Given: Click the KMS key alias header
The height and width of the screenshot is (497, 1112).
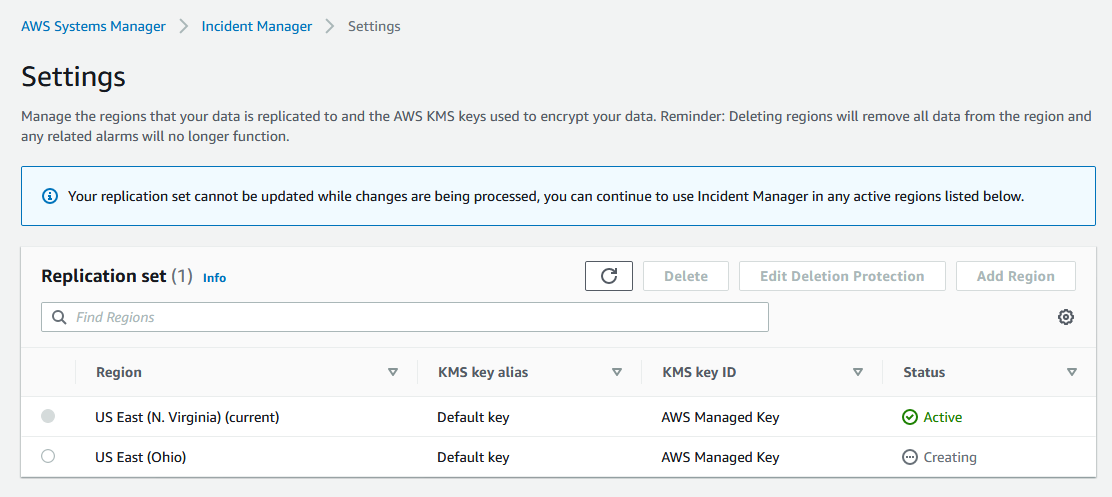Looking at the screenshot, I should tap(483, 372).
